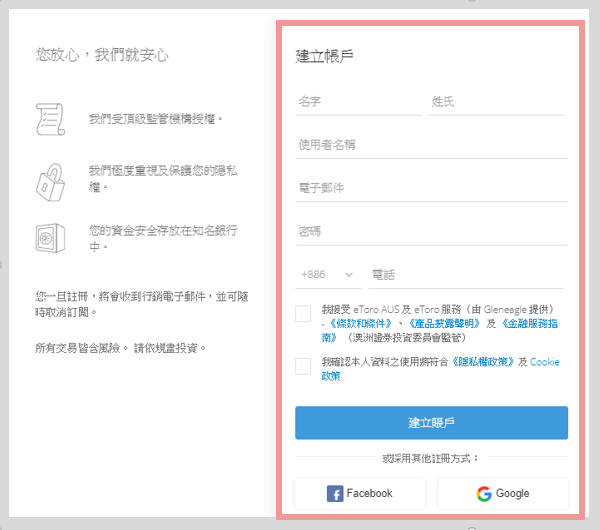Screen dimensions: 600x530
Task: Check the privacy policy confirmation checkbox
Action: 303,366
